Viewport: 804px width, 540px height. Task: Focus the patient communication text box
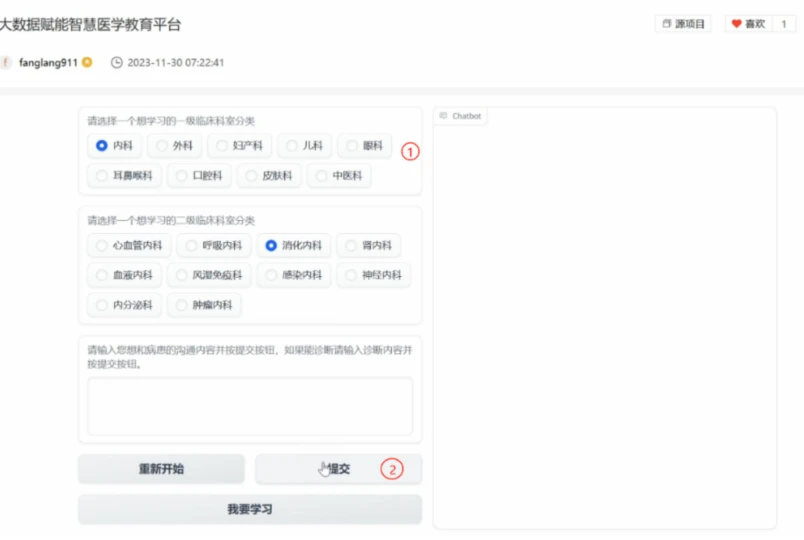250,406
